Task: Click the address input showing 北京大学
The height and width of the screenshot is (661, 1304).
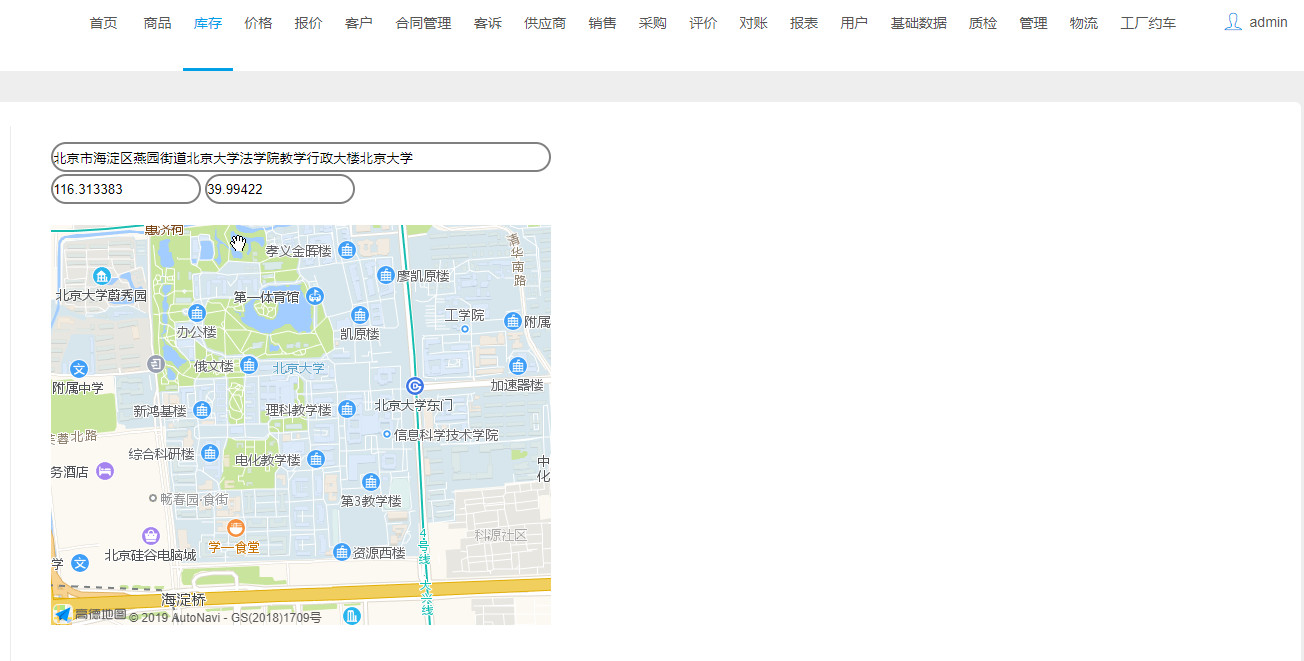Action: click(x=300, y=156)
